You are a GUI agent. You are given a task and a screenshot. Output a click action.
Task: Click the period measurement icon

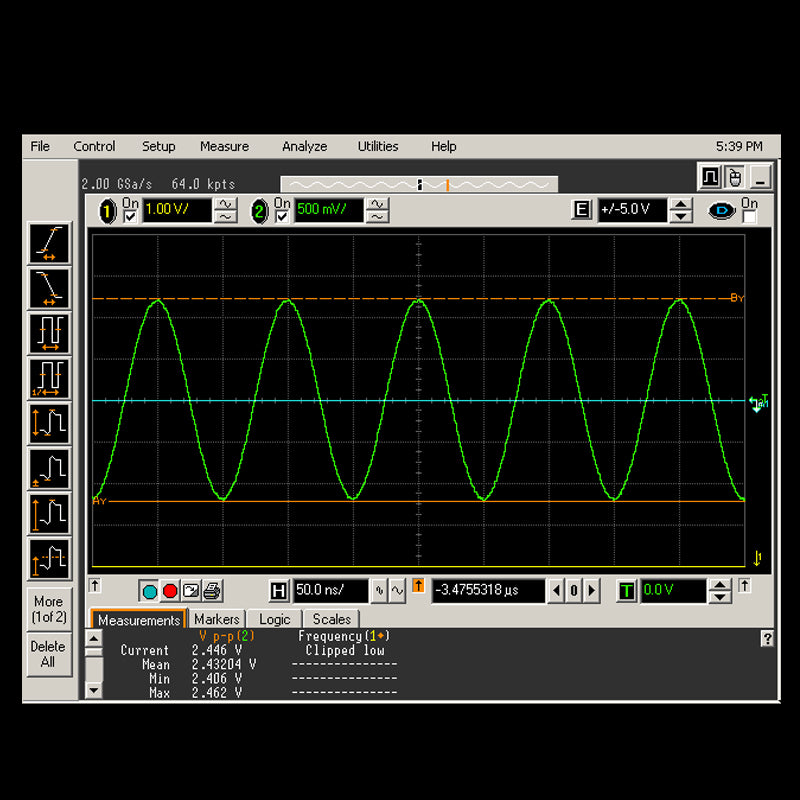pyautogui.click(x=48, y=332)
